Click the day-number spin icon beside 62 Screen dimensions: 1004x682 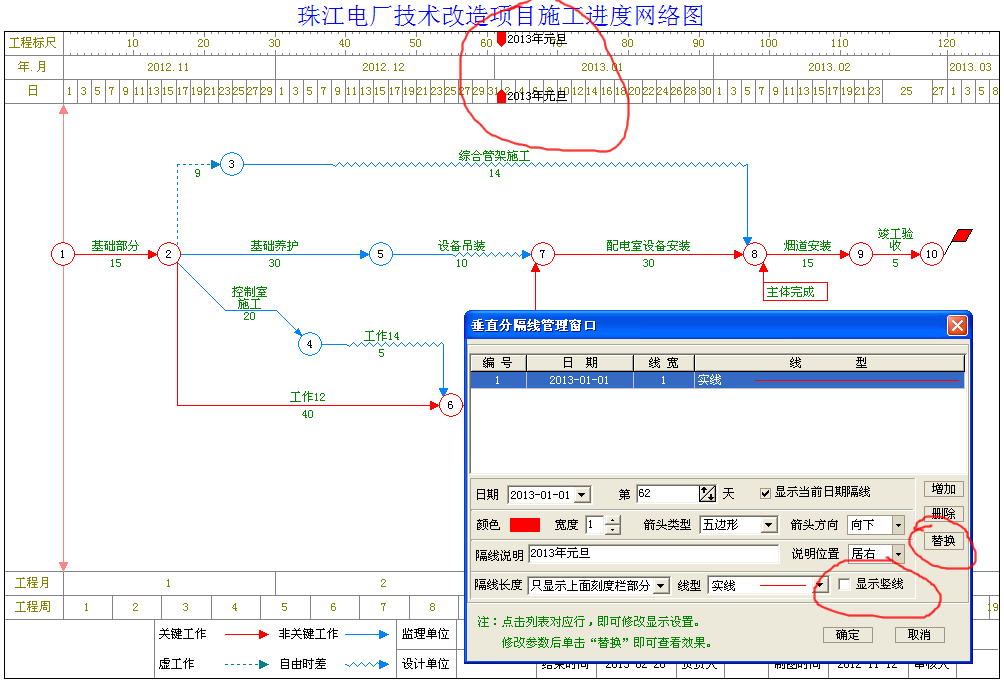pos(707,494)
